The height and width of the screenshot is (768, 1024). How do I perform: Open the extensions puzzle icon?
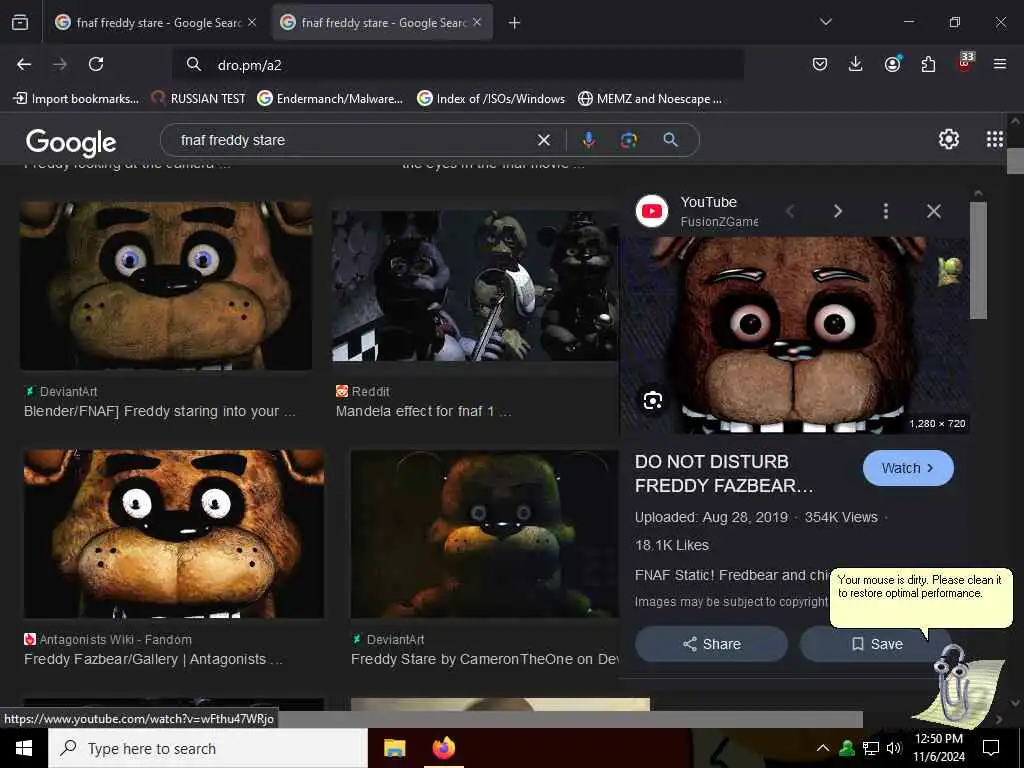pyautogui.click(x=928, y=64)
